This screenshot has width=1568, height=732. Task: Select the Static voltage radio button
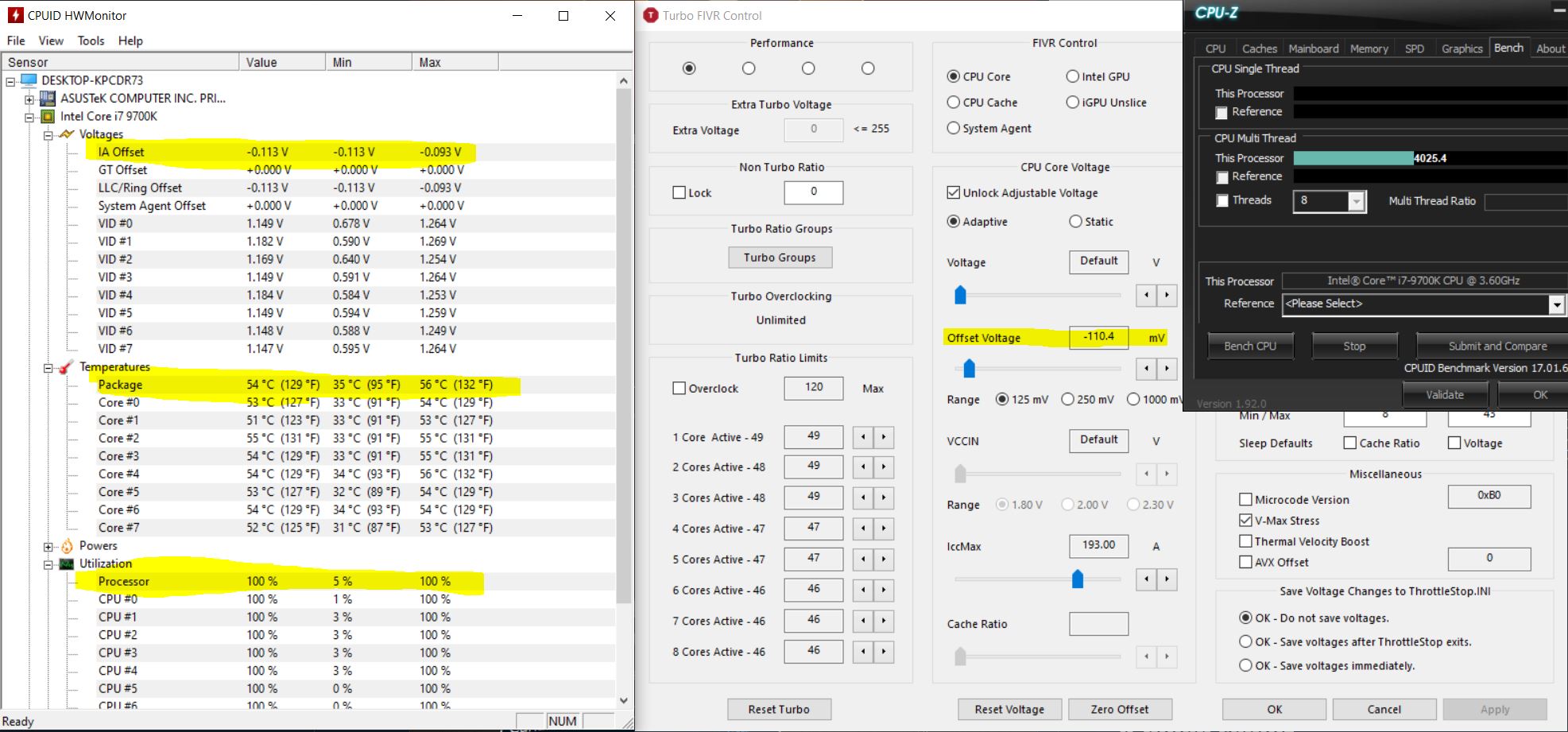point(1075,222)
